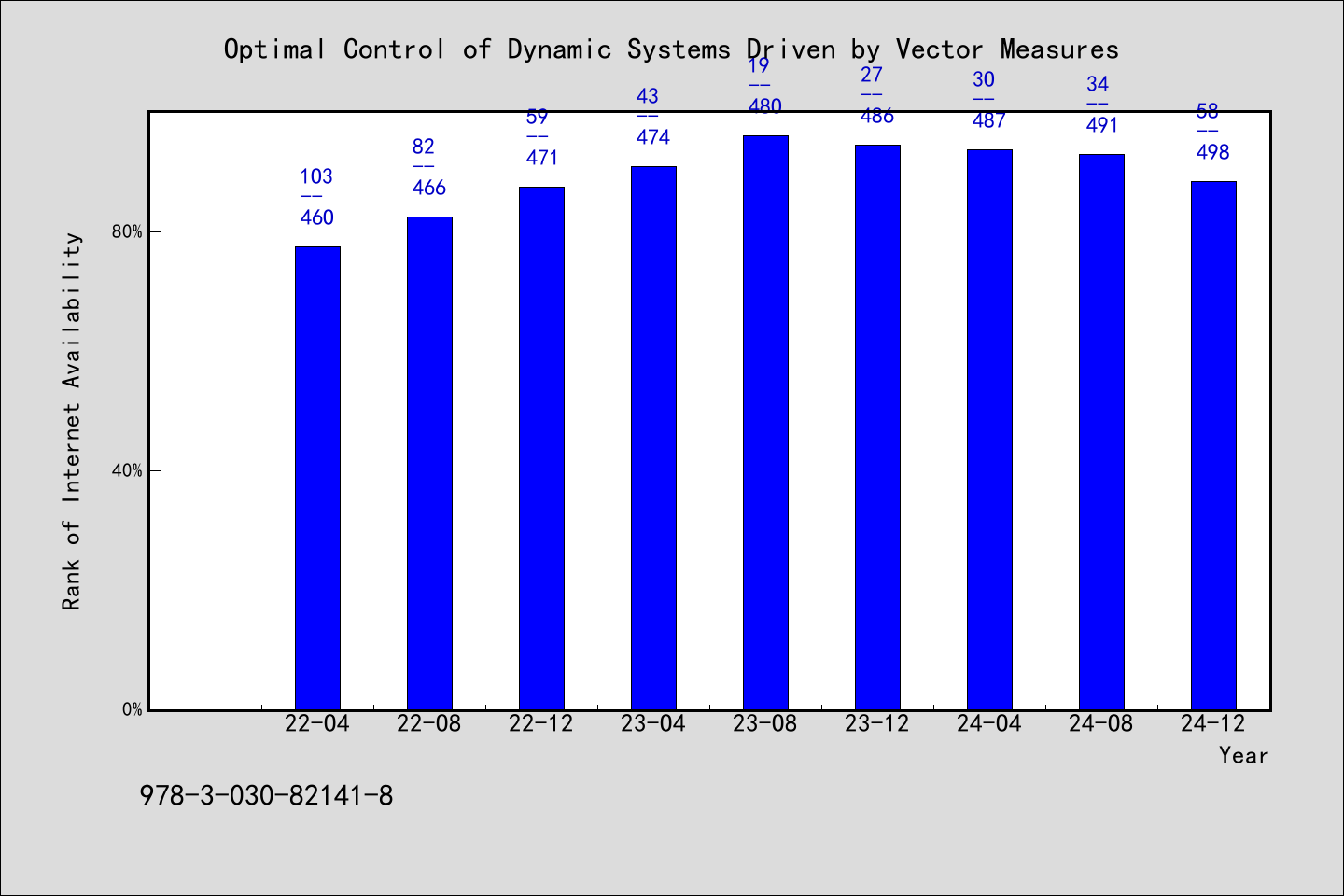Click the value 460 above the 22-04 bar
The width and height of the screenshot is (1344, 896).
317,217
